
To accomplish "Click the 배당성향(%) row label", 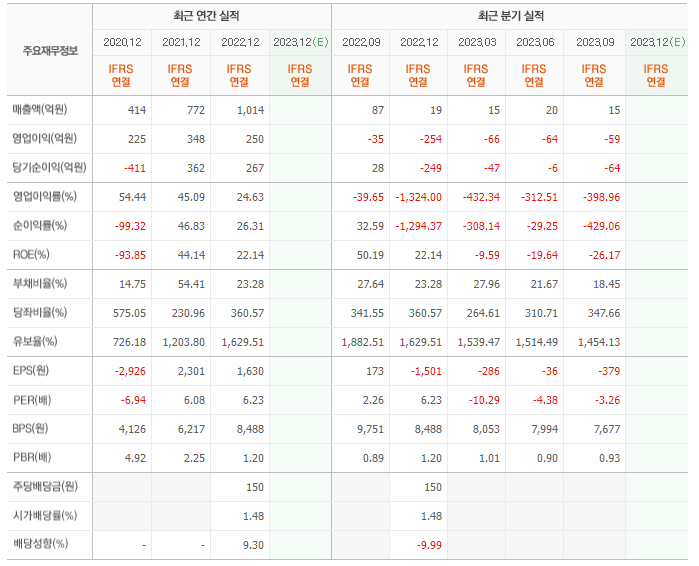I will pos(40,544).
